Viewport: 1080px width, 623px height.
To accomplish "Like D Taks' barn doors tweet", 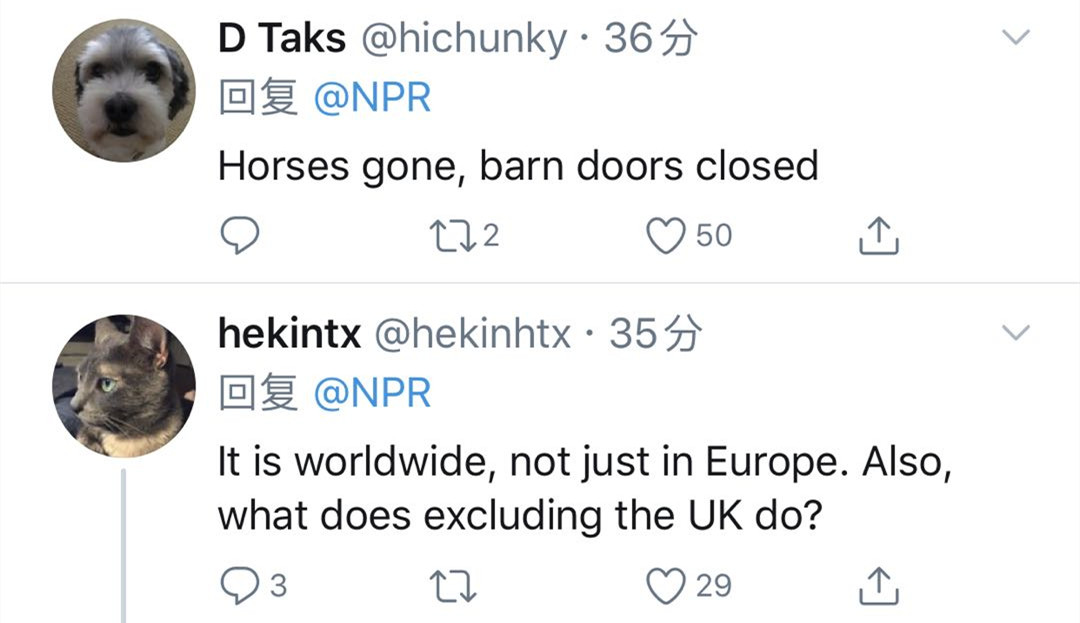I will coord(665,235).
